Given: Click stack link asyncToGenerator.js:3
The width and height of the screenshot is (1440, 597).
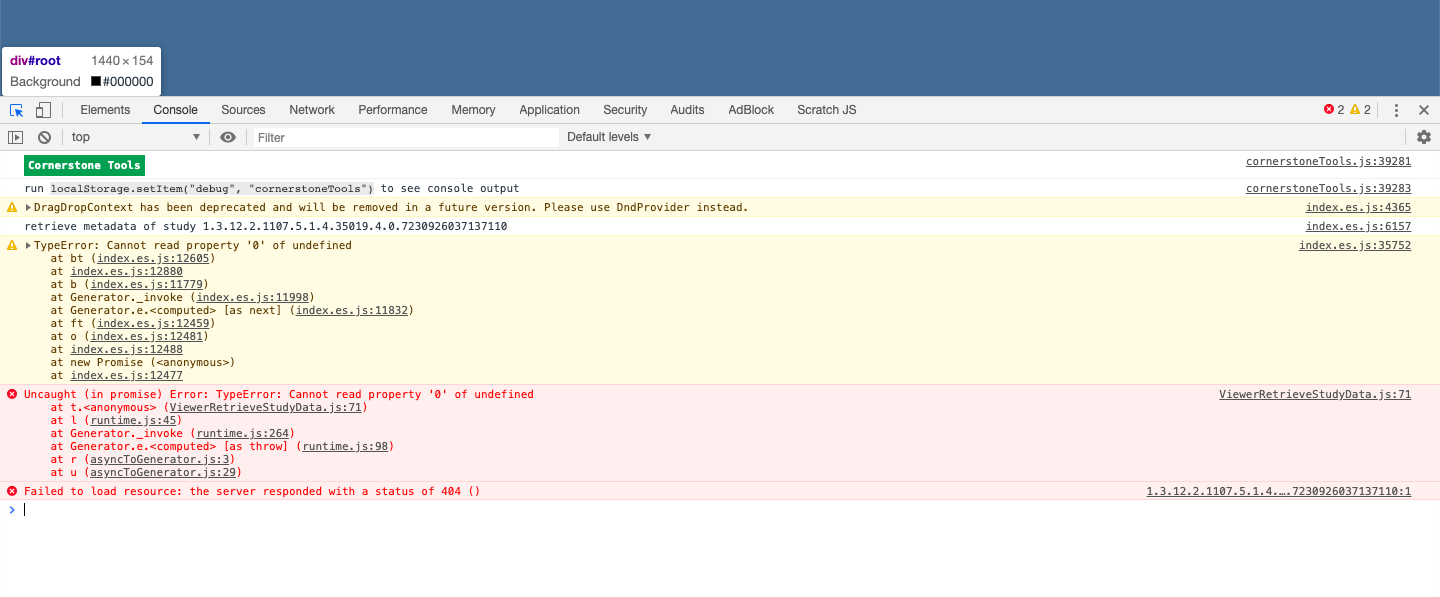Looking at the screenshot, I should (162, 459).
